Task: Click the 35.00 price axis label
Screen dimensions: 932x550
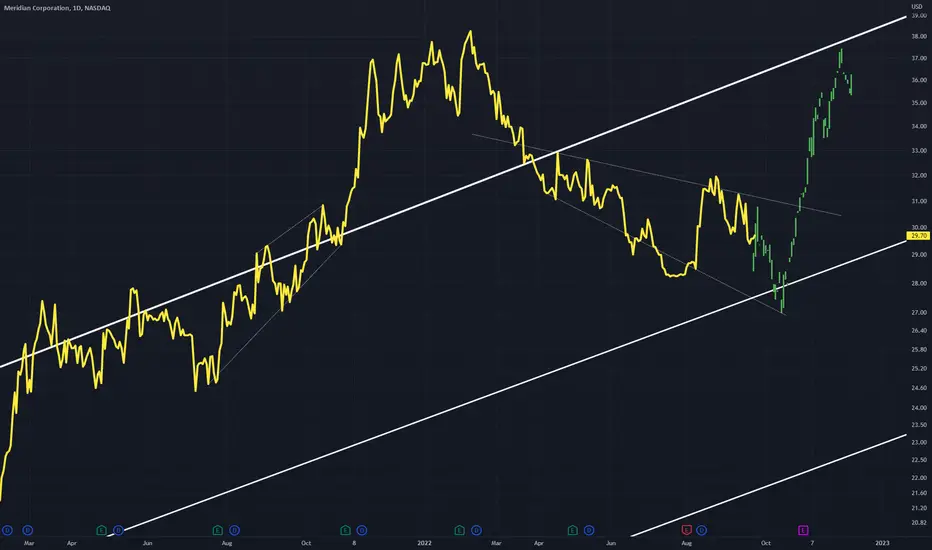Action: (x=919, y=103)
